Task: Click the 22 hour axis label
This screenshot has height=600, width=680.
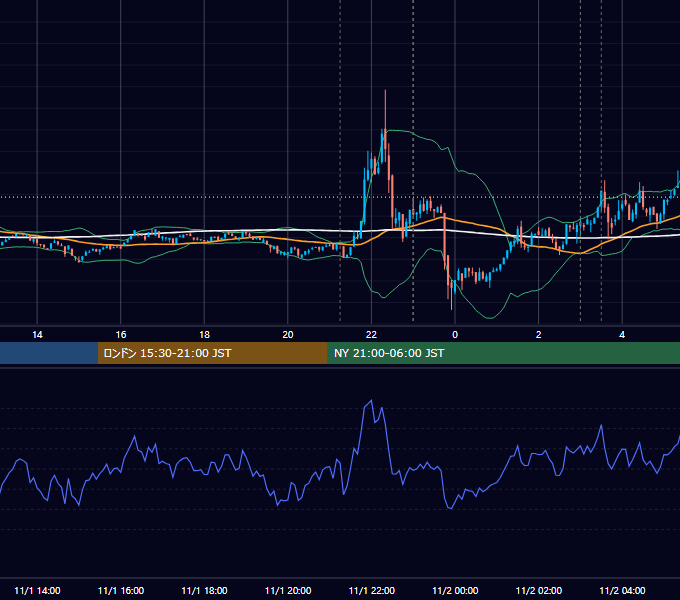Action: click(x=371, y=335)
